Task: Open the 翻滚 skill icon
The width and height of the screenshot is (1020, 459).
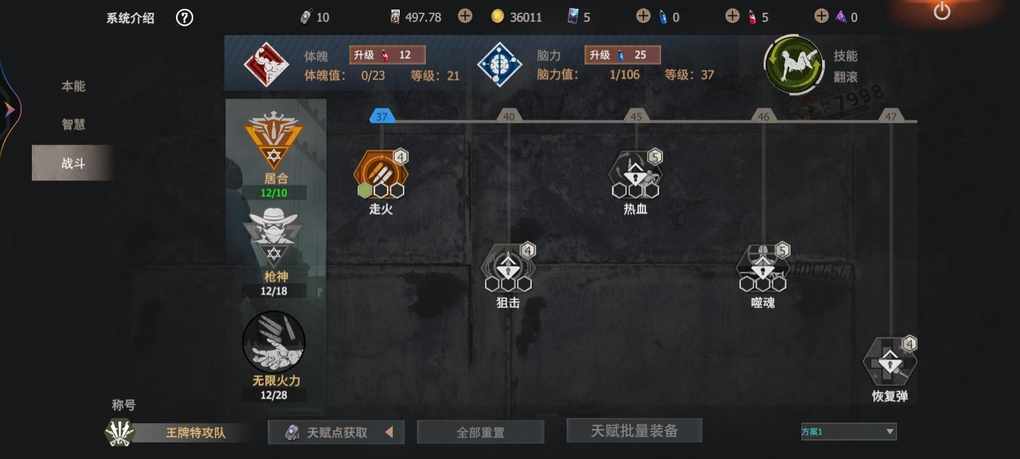Action: pos(794,65)
